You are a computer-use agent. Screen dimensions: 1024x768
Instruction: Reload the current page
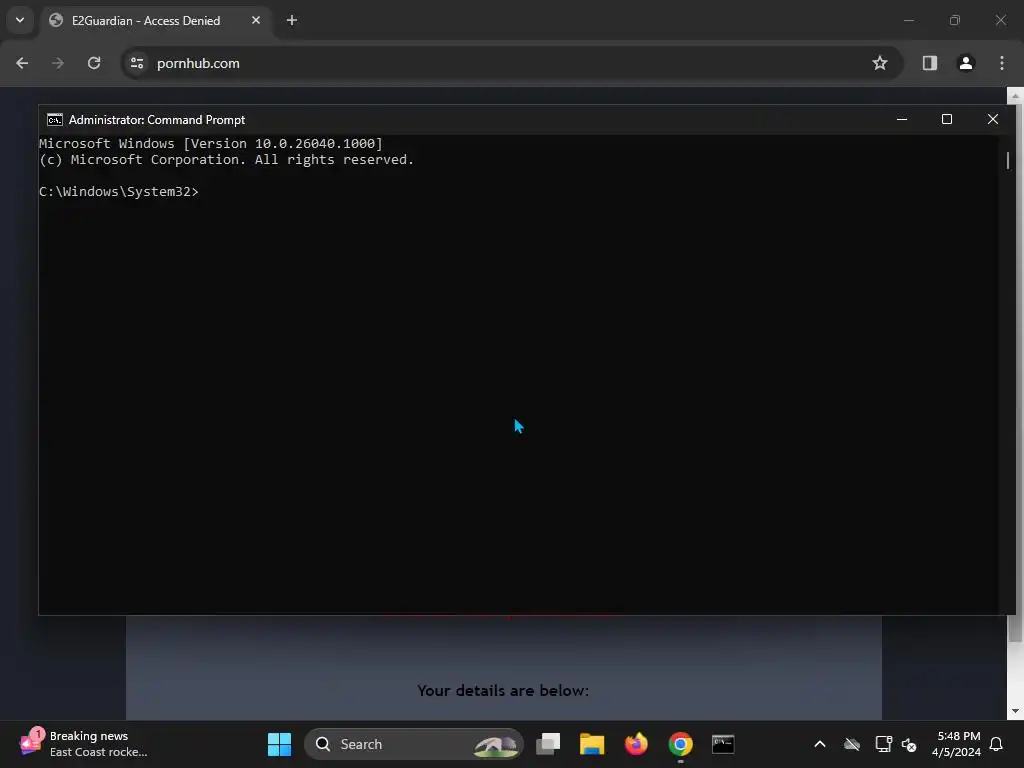[x=94, y=63]
